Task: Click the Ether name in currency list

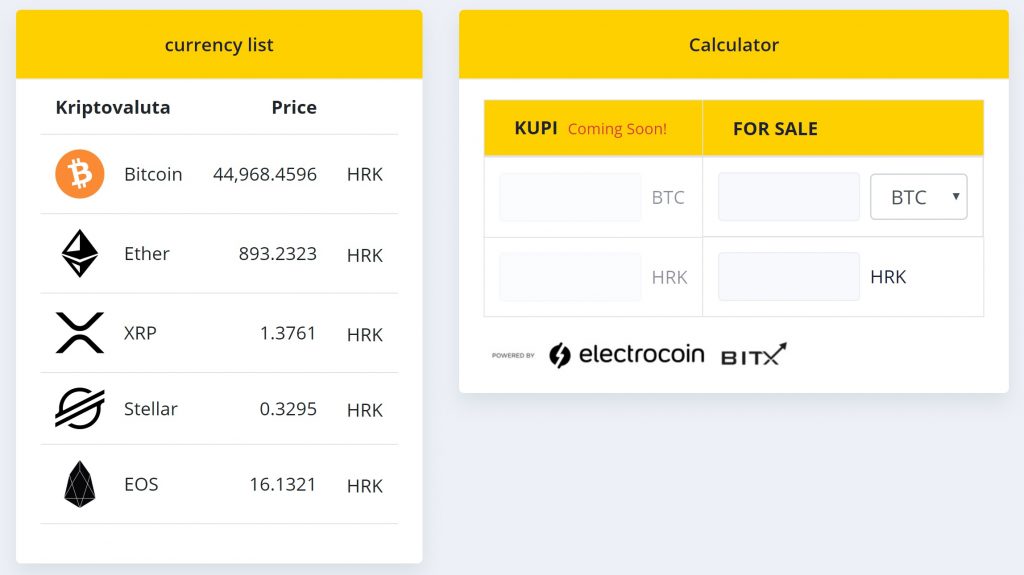Action: 147,254
